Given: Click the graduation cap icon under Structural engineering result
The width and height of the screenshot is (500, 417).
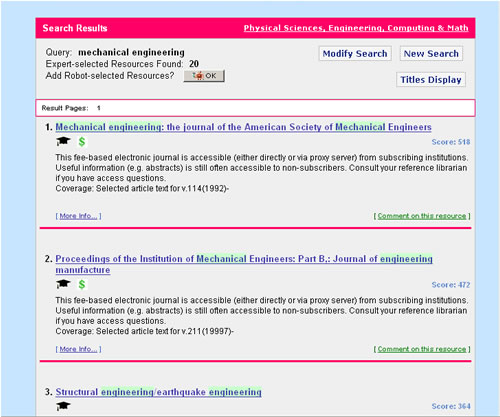Looking at the screenshot, I should coord(63,406).
